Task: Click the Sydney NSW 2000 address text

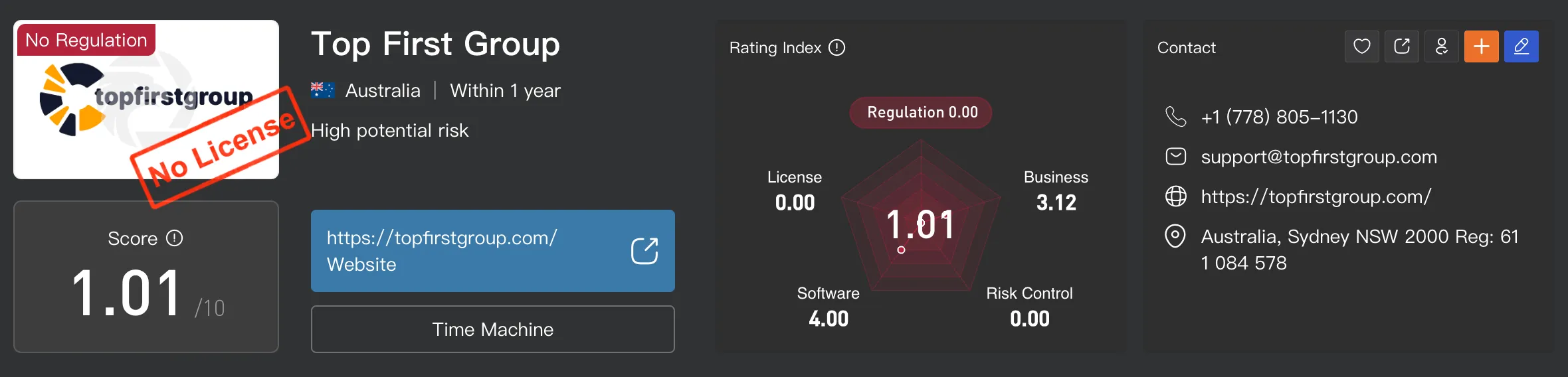Action: pos(1360,250)
